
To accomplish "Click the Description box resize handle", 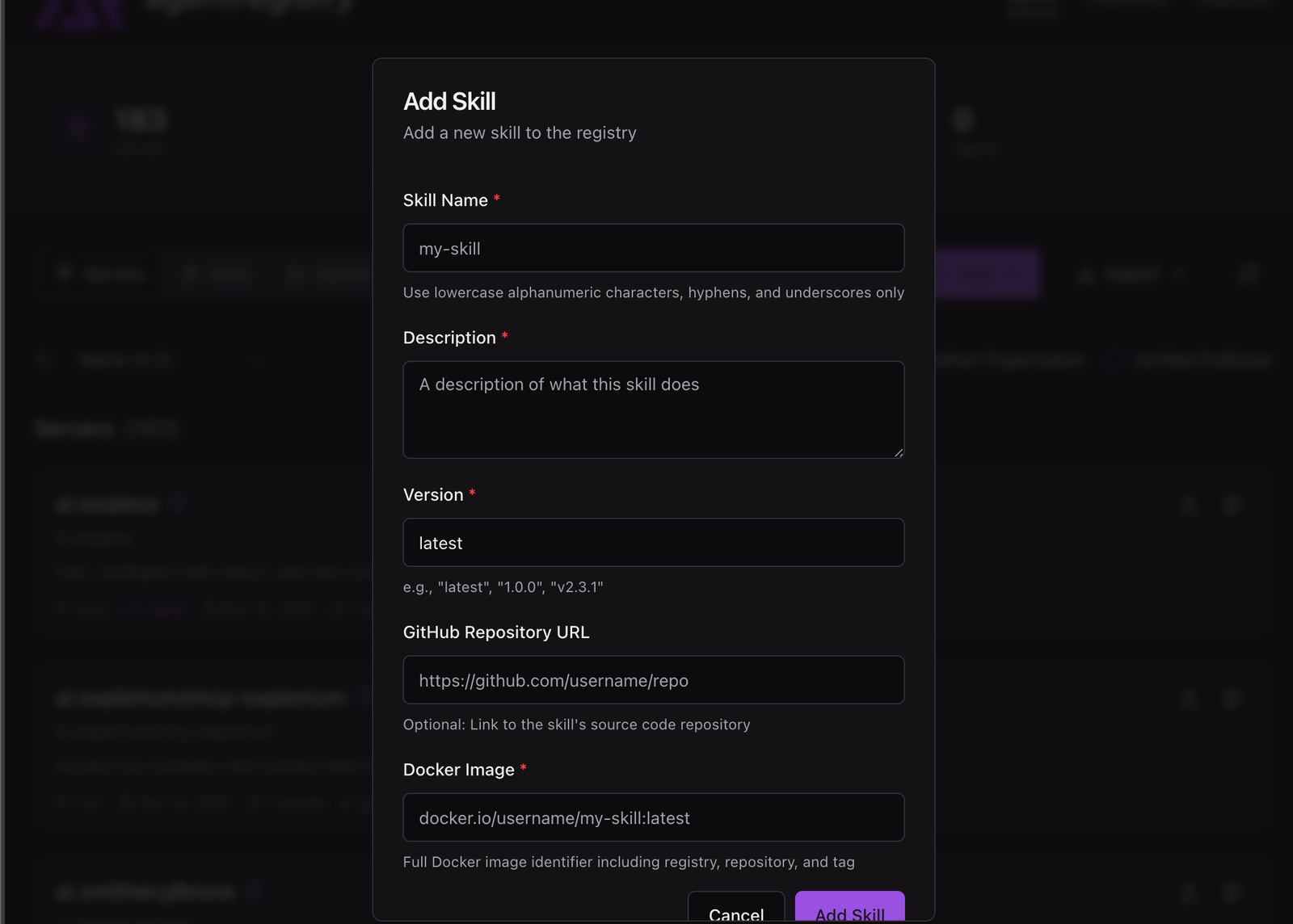I will coord(898,452).
